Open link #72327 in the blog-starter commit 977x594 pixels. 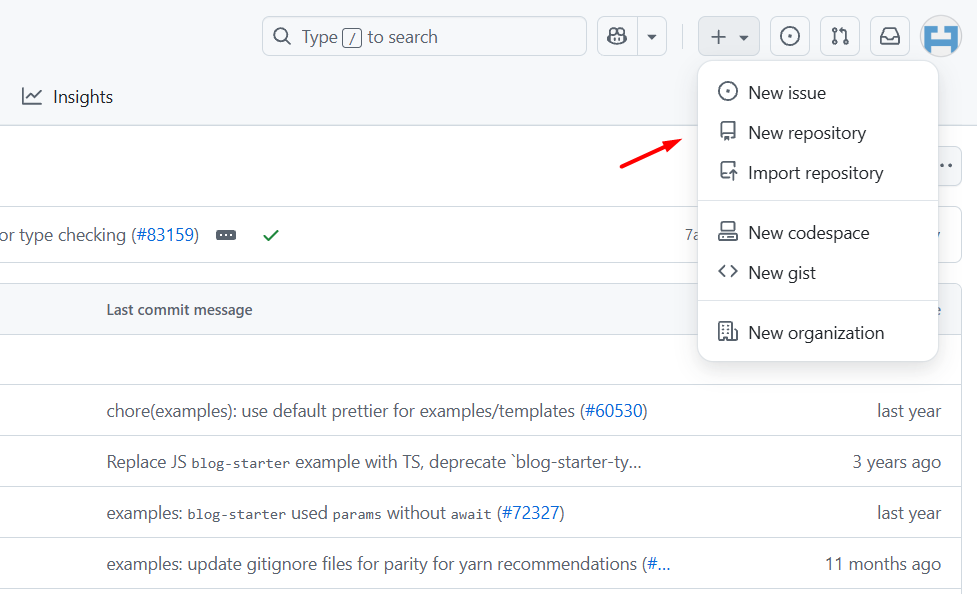[x=531, y=512]
